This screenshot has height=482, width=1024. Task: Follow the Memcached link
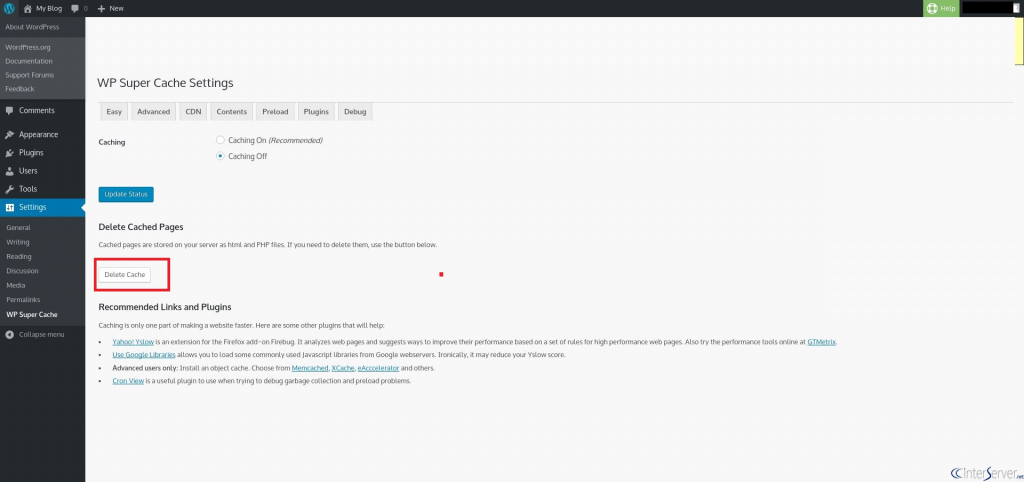click(x=310, y=368)
